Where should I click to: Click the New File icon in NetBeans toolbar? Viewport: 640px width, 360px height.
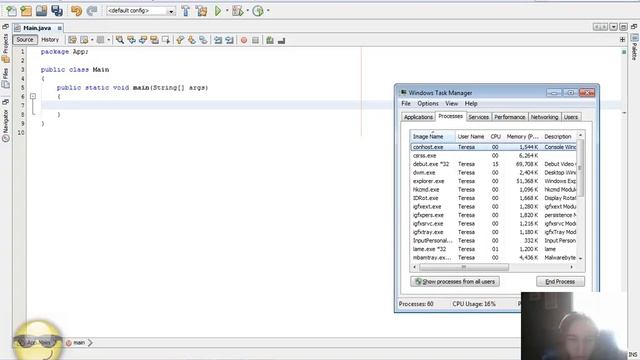point(11,11)
